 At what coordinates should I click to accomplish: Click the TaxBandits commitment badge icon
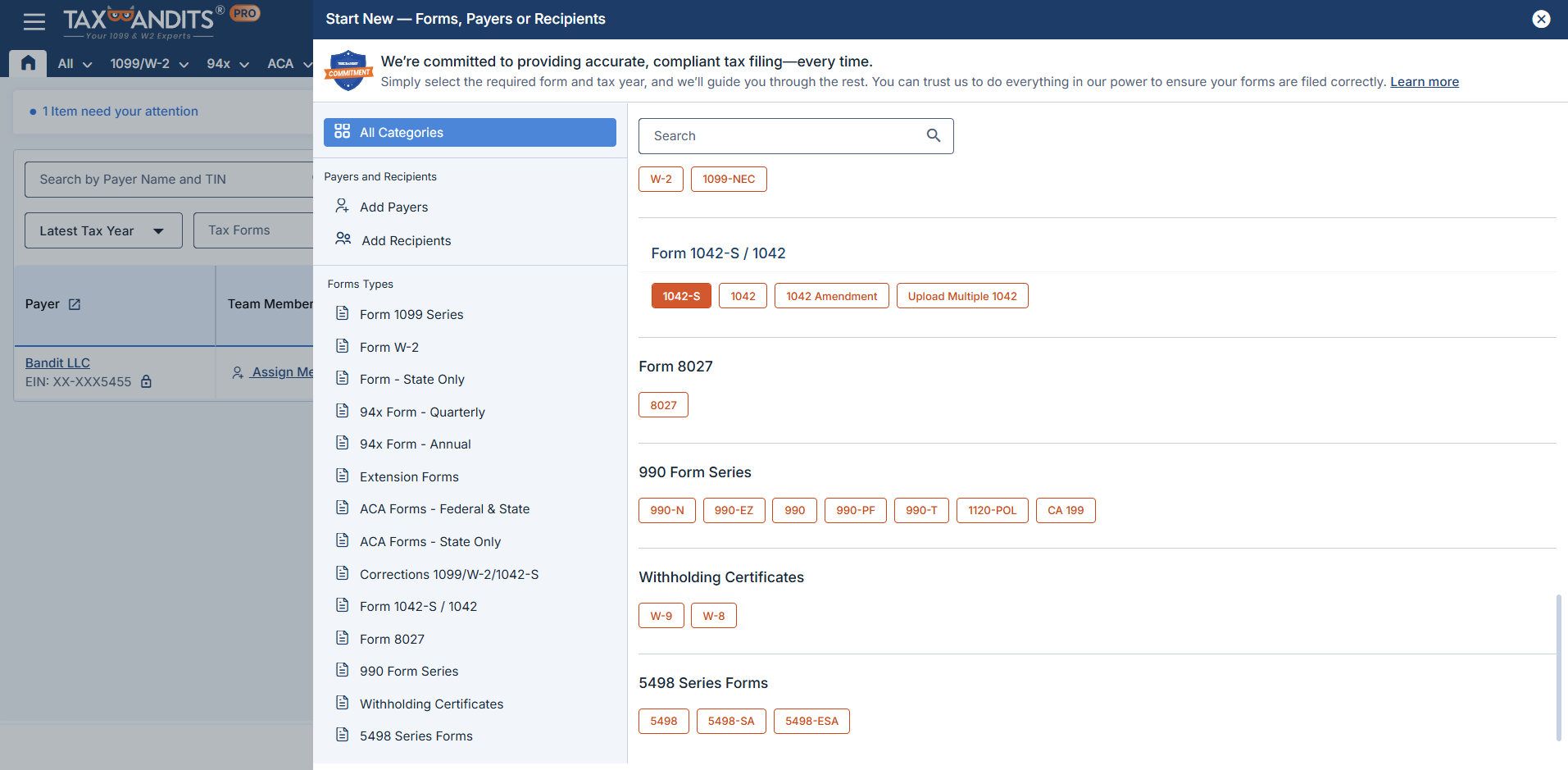click(x=349, y=71)
